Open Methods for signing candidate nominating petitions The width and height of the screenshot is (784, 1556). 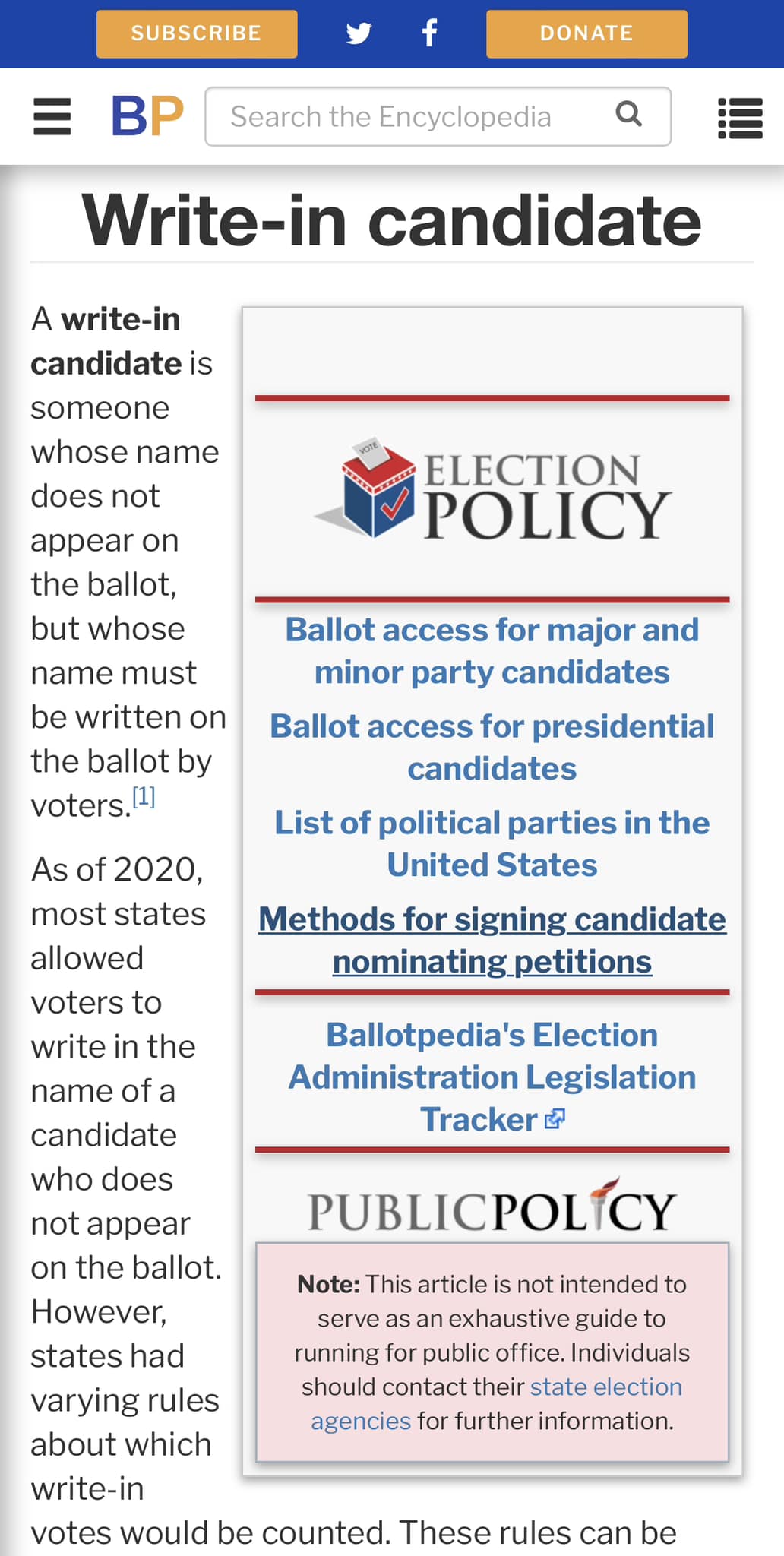pyautogui.click(x=492, y=941)
